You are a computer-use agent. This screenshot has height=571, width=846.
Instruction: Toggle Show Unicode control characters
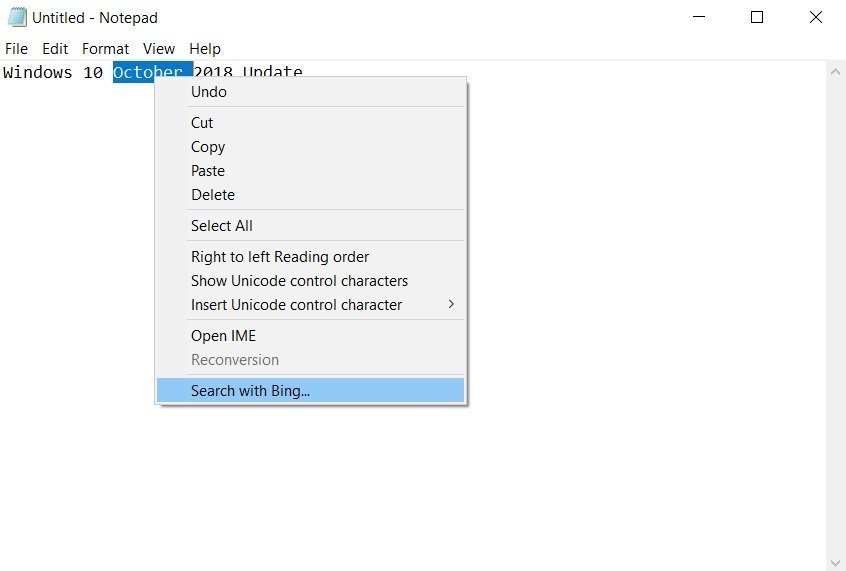[299, 281]
